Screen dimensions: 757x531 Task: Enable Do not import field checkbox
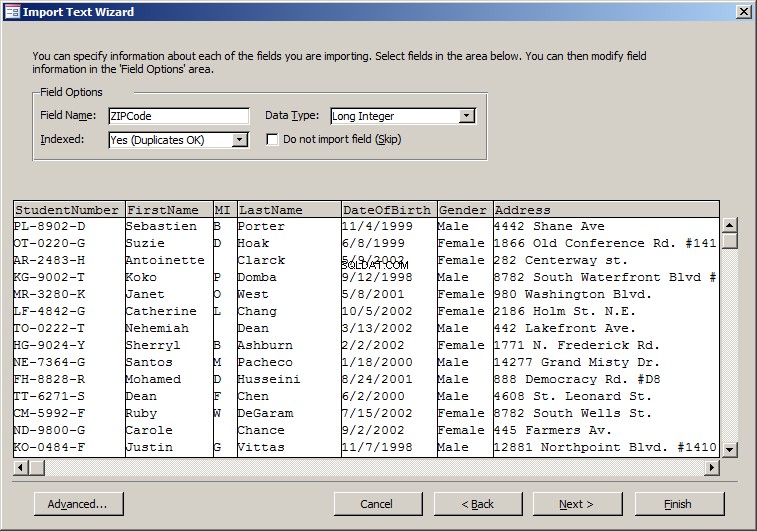tap(272, 140)
